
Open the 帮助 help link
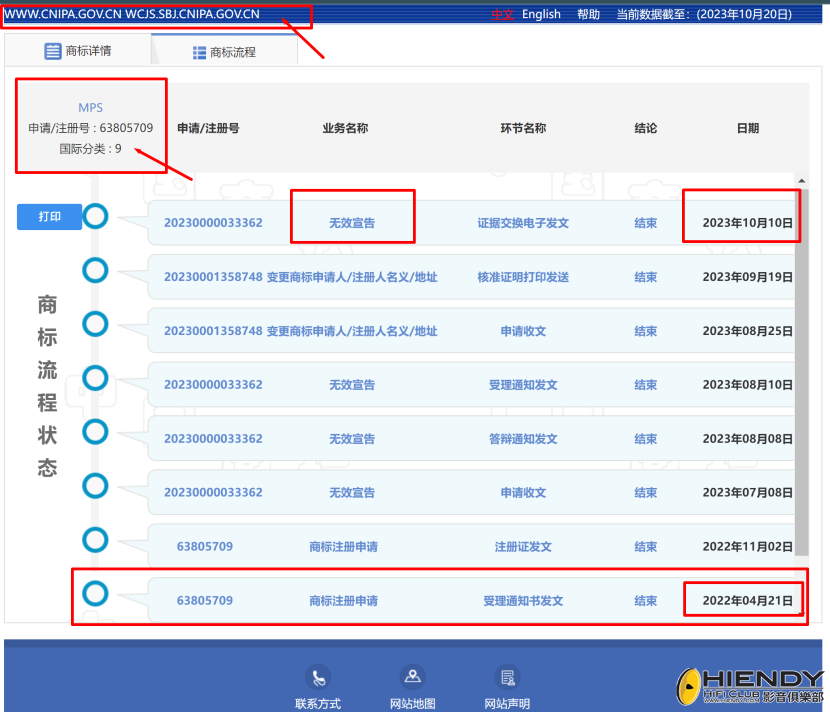588,14
